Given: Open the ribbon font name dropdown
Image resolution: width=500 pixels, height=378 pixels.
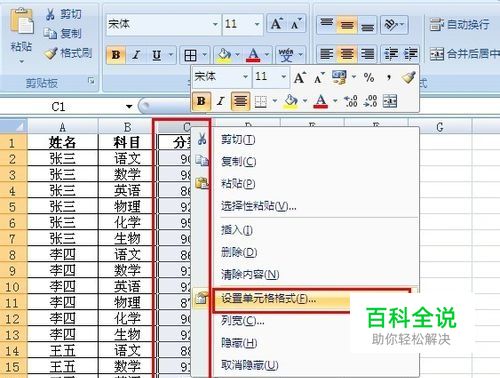Looking at the screenshot, I should 215,24.
